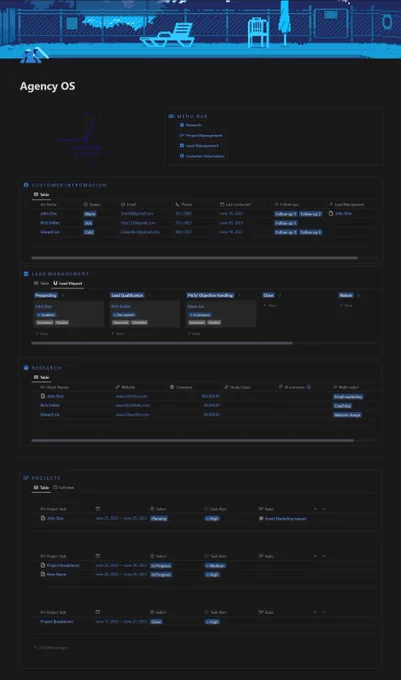
Task: Open the Done select tag in Projects
Action: [156, 621]
